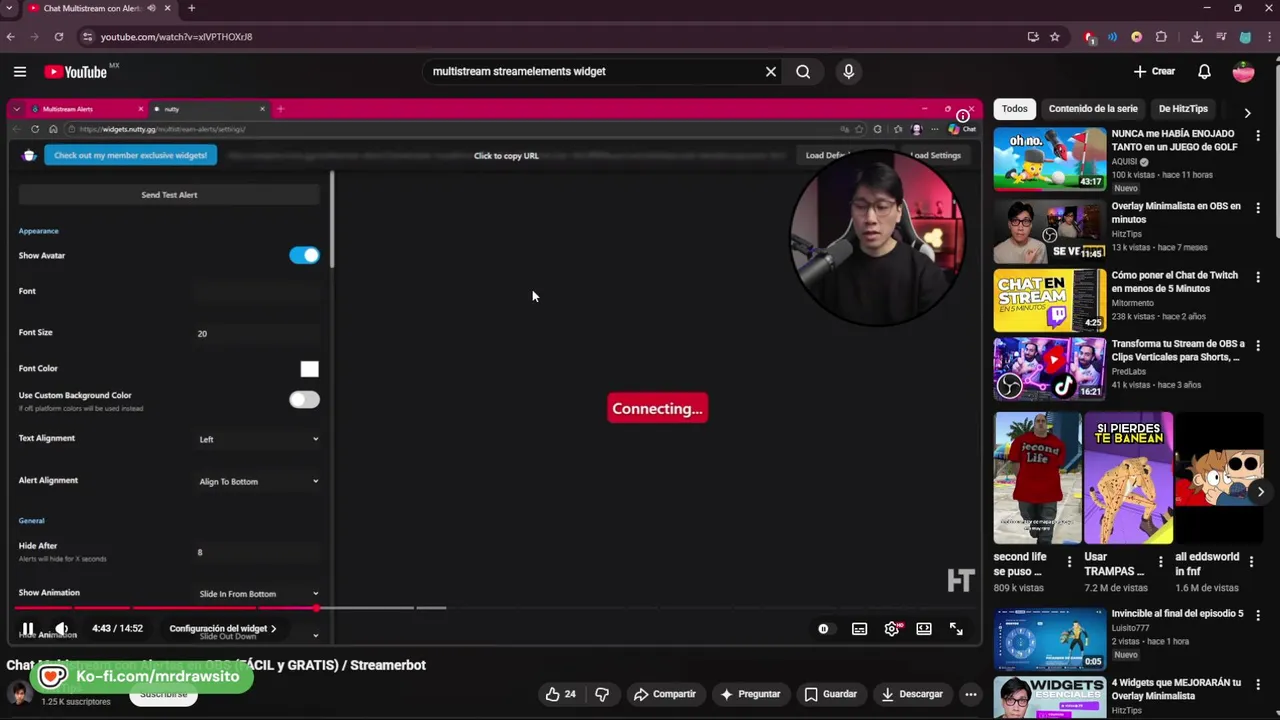The width and height of the screenshot is (1280, 720).
Task: Open options for Overlay Minimalista en OBS
Action: point(1258,208)
